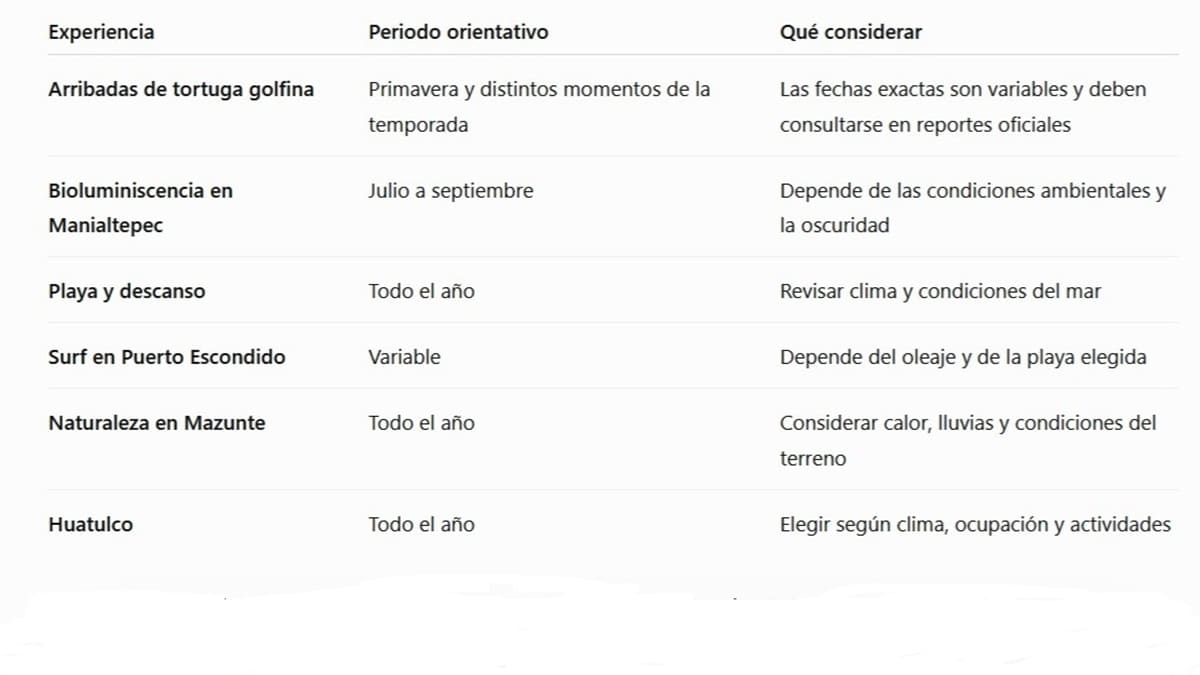1200x675 pixels.
Task: Click the Surf en Puerto Escondido label
Action: click(167, 357)
